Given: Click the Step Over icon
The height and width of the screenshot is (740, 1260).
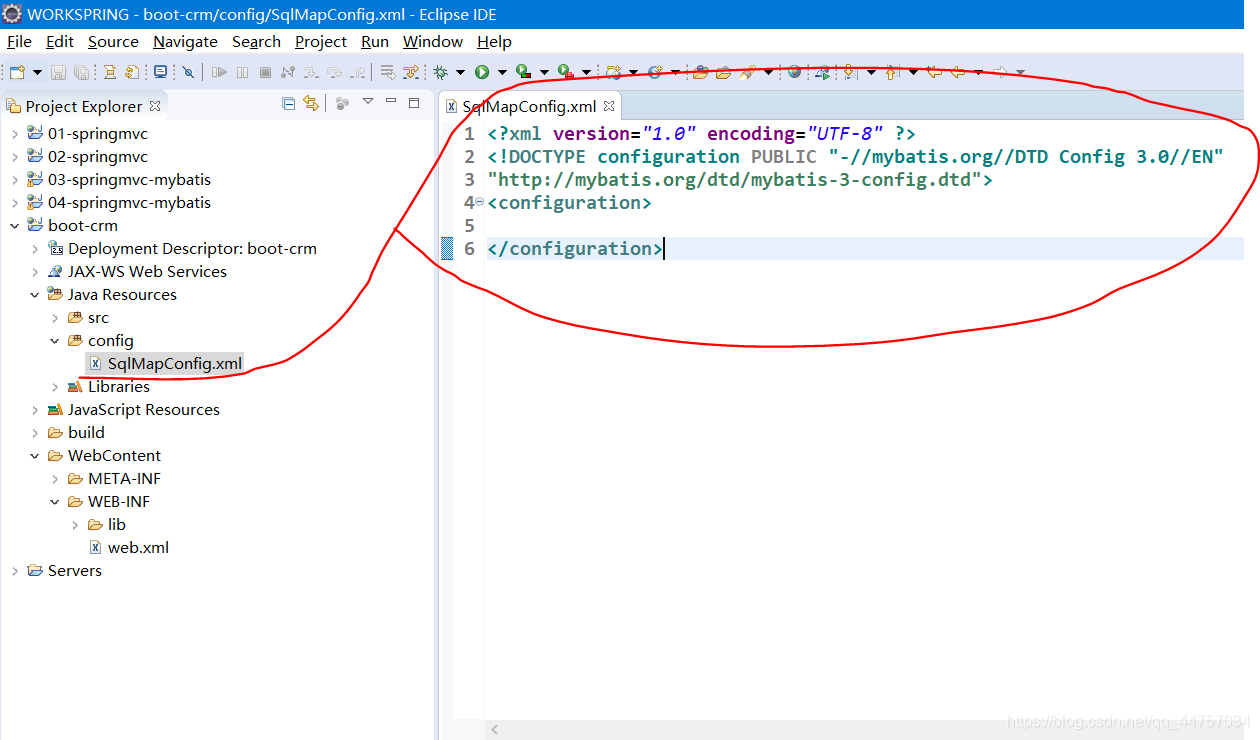Looking at the screenshot, I should click(x=334, y=72).
